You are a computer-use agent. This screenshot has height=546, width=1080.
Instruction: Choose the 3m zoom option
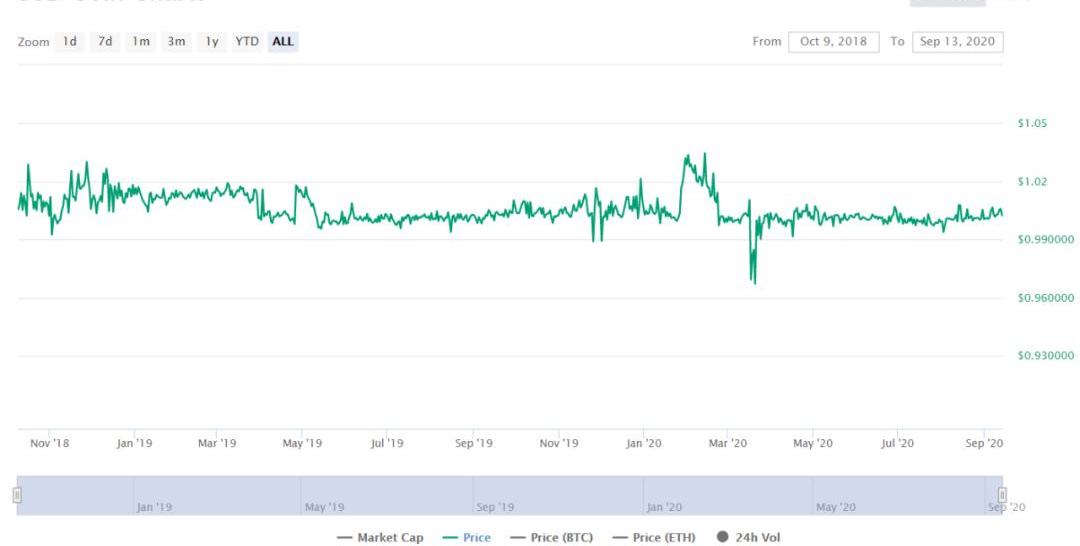pyautogui.click(x=176, y=42)
